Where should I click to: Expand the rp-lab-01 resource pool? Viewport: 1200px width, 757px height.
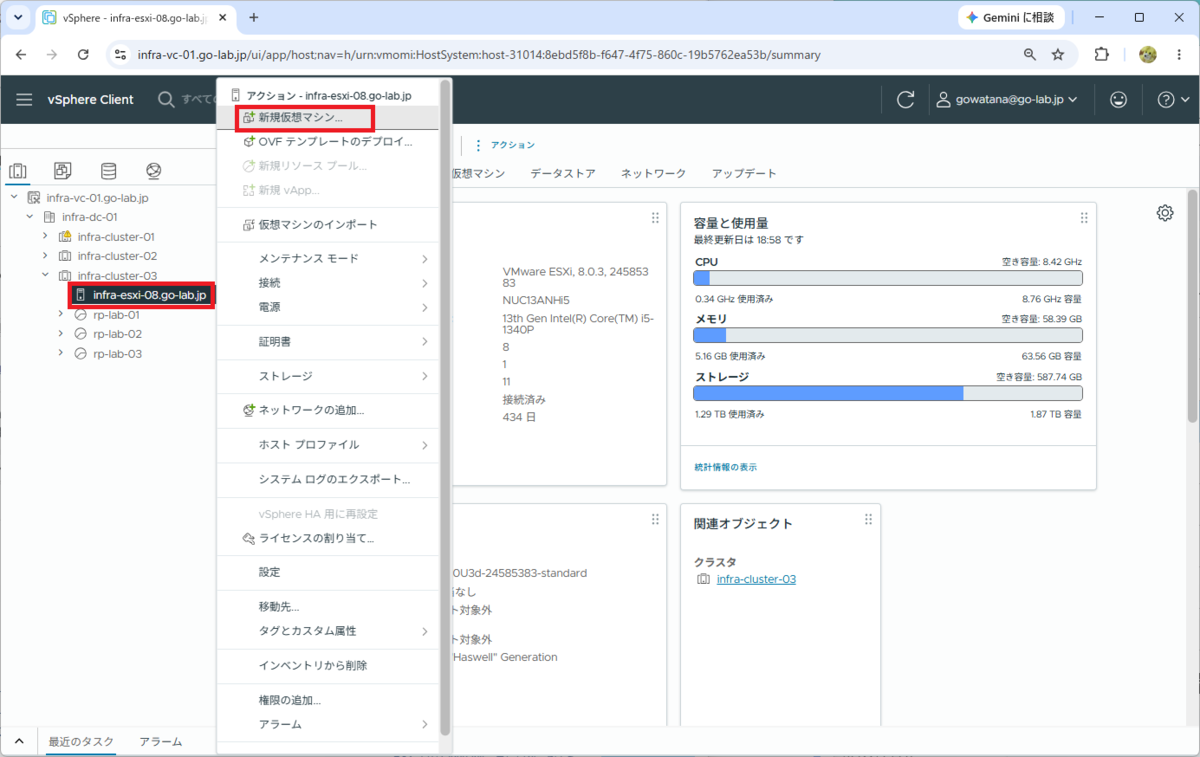click(61, 314)
